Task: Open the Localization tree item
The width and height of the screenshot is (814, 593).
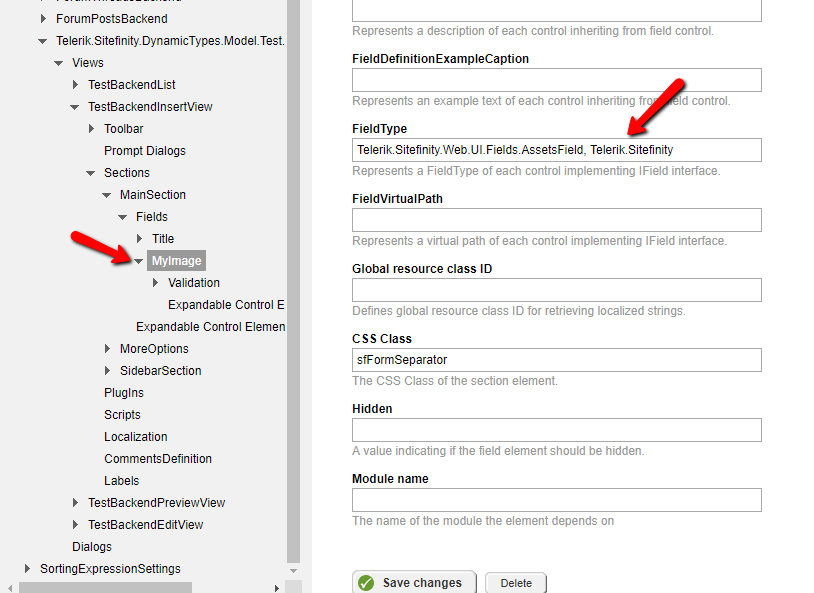Action: tap(135, 437)
